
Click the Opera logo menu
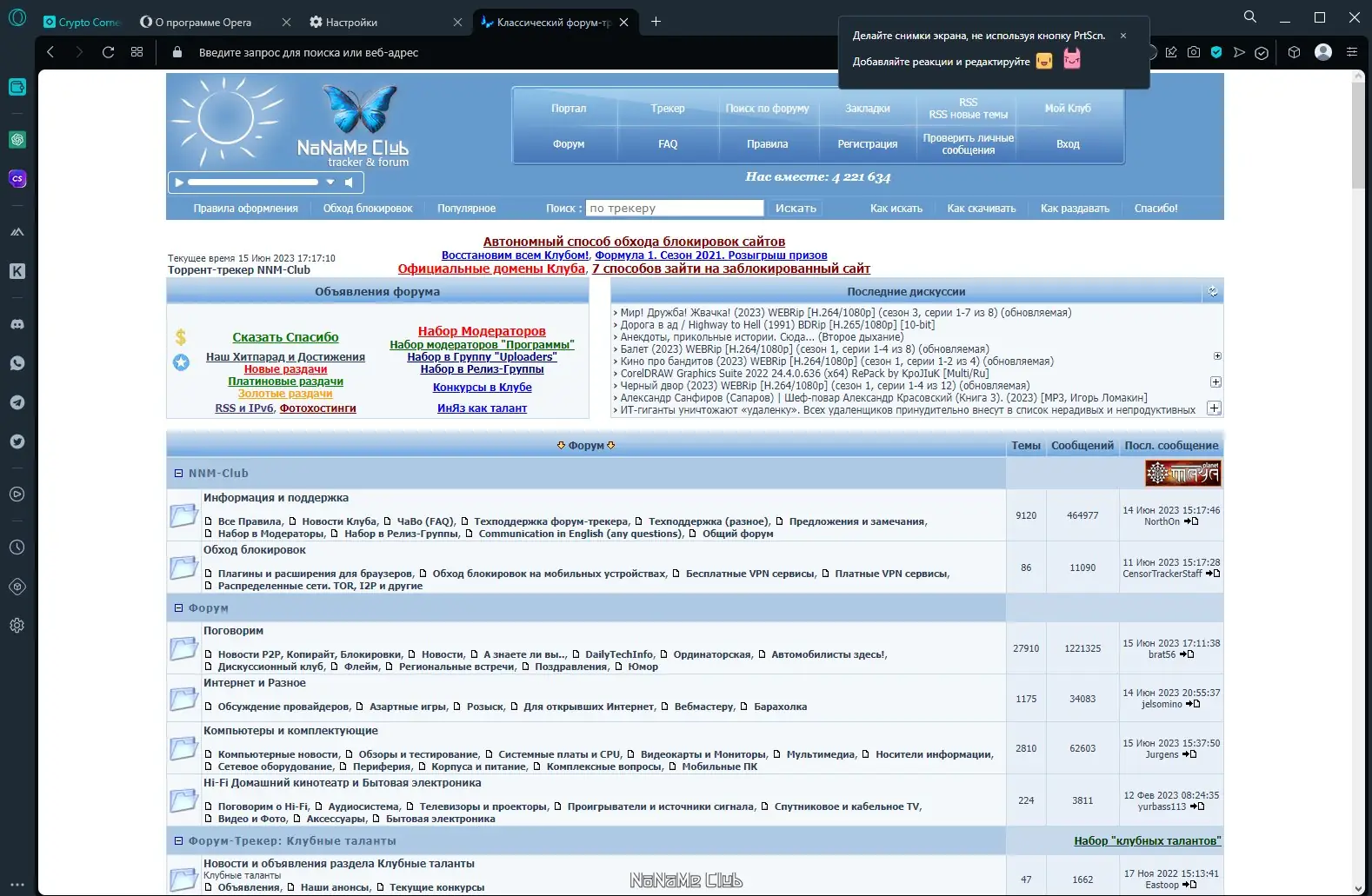pos(17,17)
